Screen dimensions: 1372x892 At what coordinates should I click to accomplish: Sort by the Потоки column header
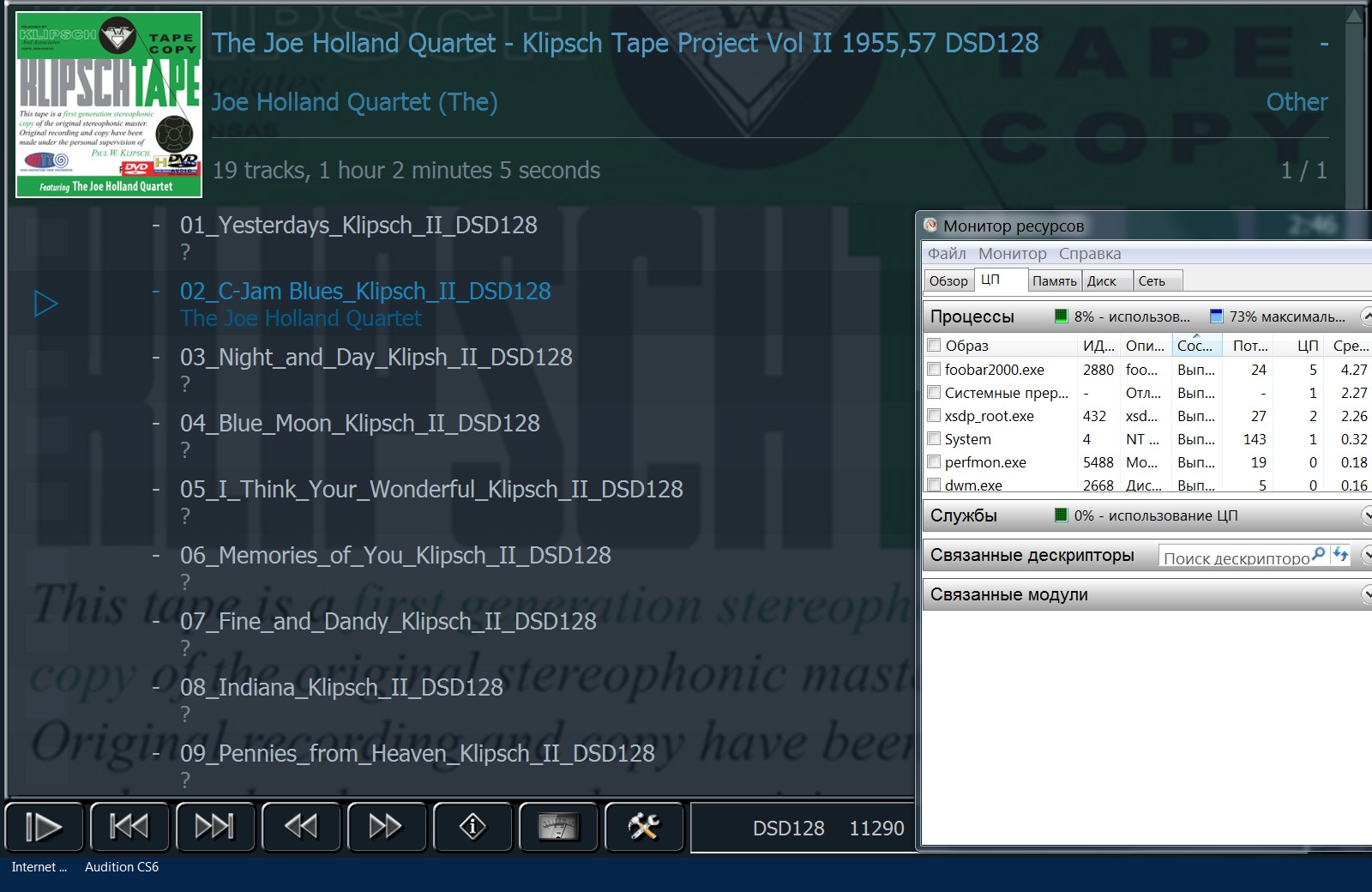[1249, 346]
